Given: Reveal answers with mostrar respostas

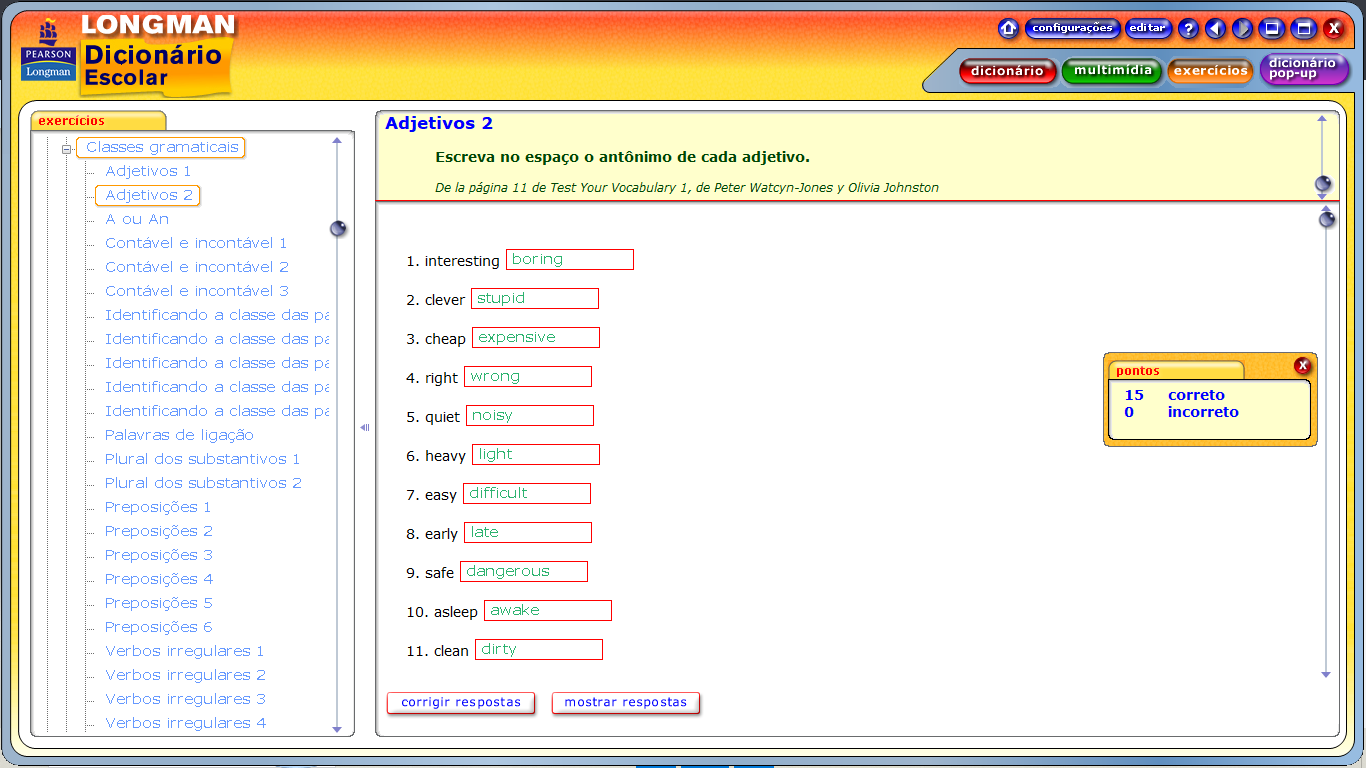Looking at the screenshot, I should (626, 702).
